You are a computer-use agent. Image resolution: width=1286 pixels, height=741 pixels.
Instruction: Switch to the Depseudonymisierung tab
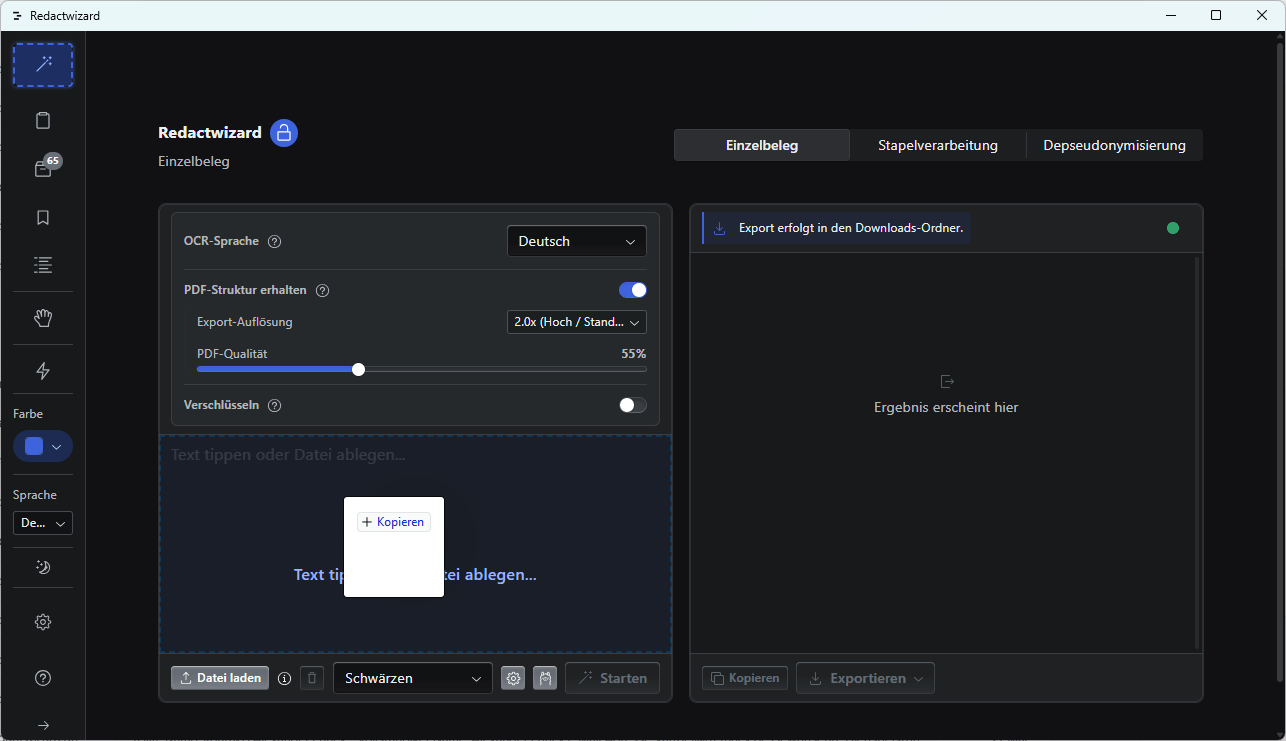click(1115, 145)
